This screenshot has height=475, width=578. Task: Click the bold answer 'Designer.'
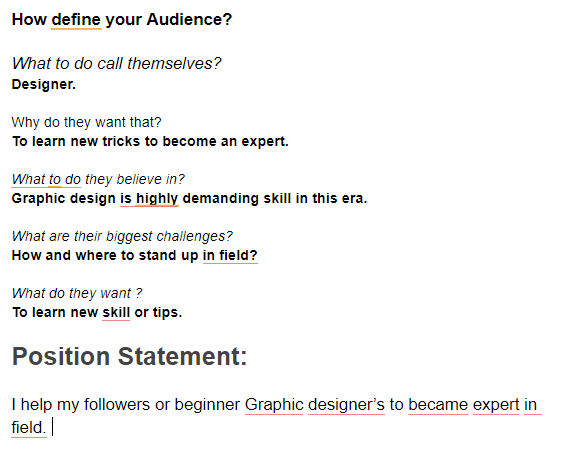[43, 84]
